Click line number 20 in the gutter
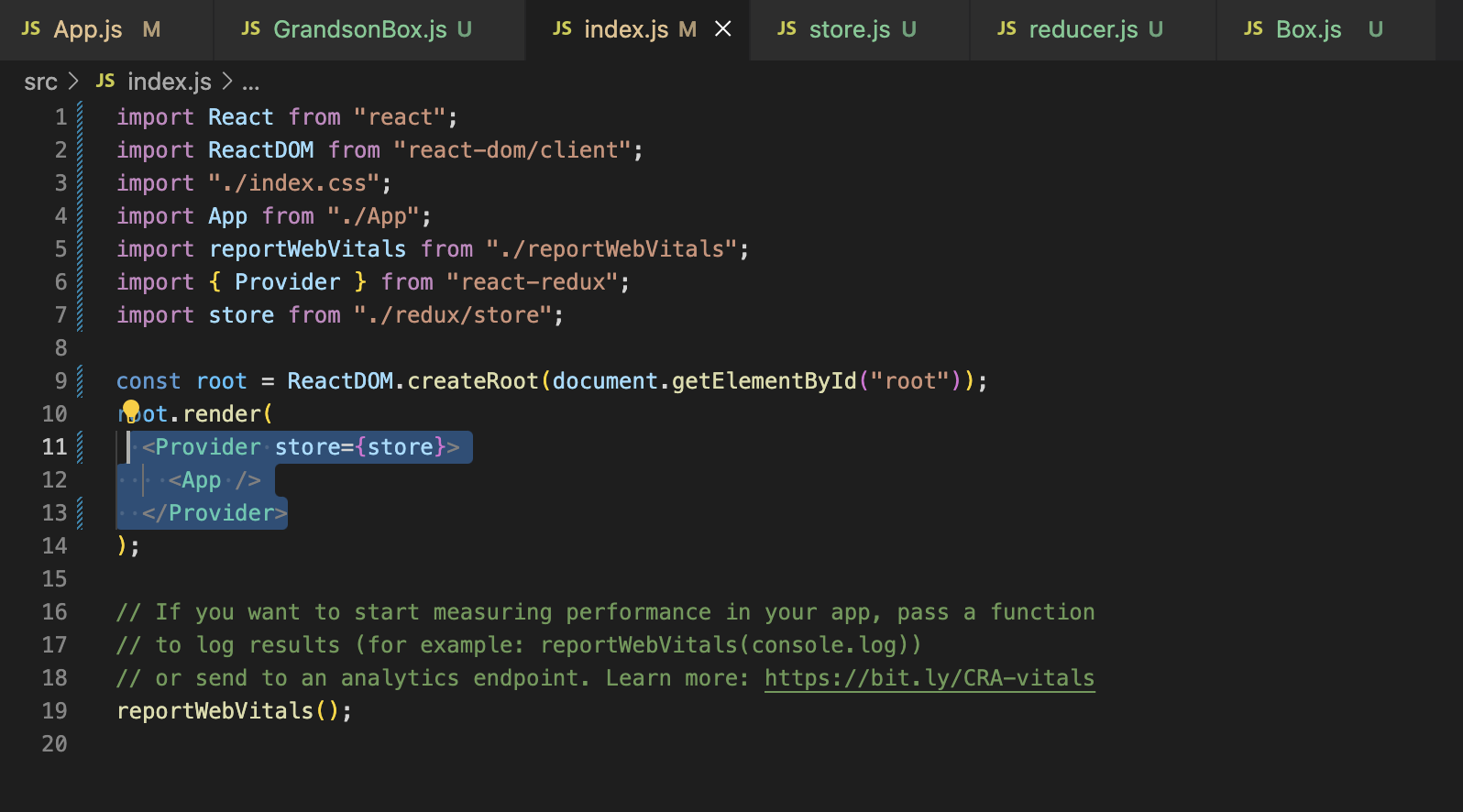 (55, 744)
